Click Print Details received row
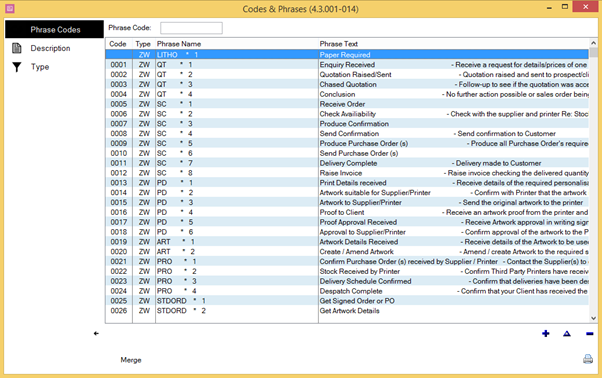Screen dimensions: 602x378 [x=347, y=183]
